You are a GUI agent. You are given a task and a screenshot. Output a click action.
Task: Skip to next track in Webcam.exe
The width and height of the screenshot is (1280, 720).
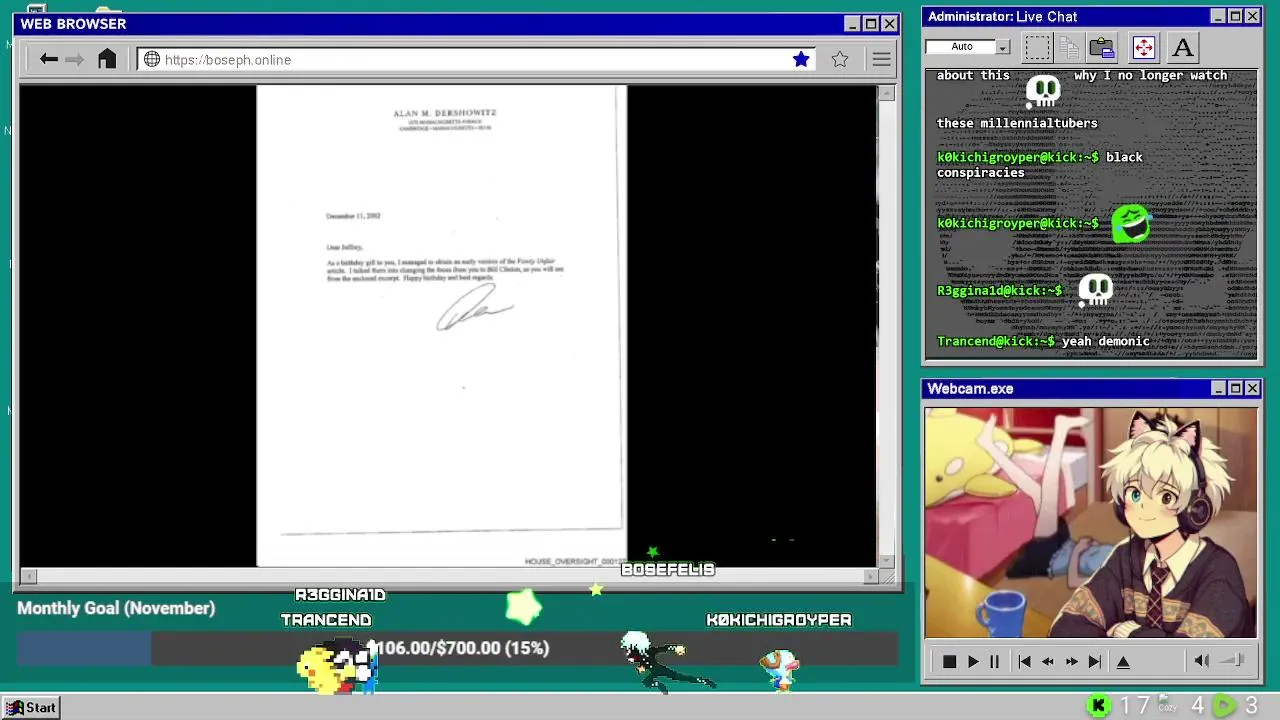click(x=1095, y=661)
